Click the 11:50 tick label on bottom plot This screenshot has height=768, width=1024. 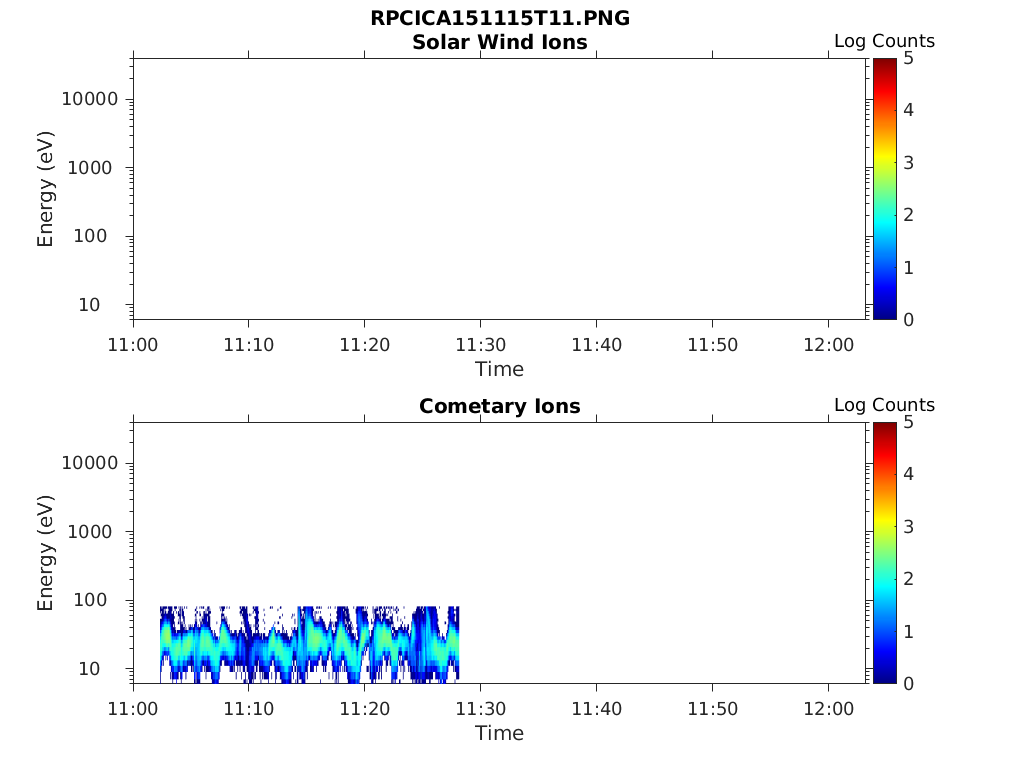click(712, 709)
